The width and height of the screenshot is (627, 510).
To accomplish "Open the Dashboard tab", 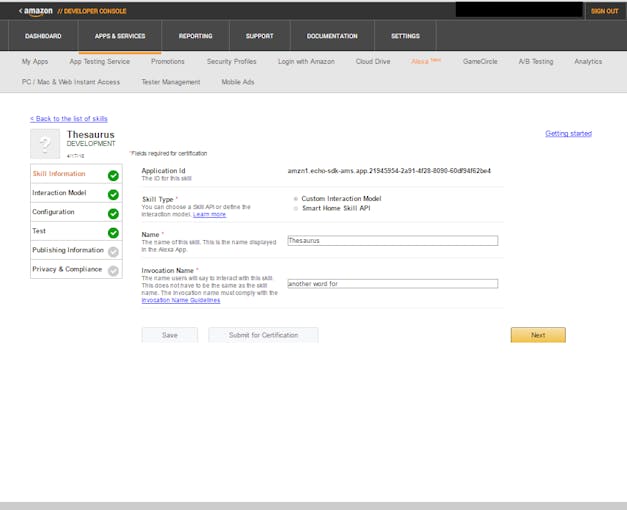I will [x=43, y=36].
